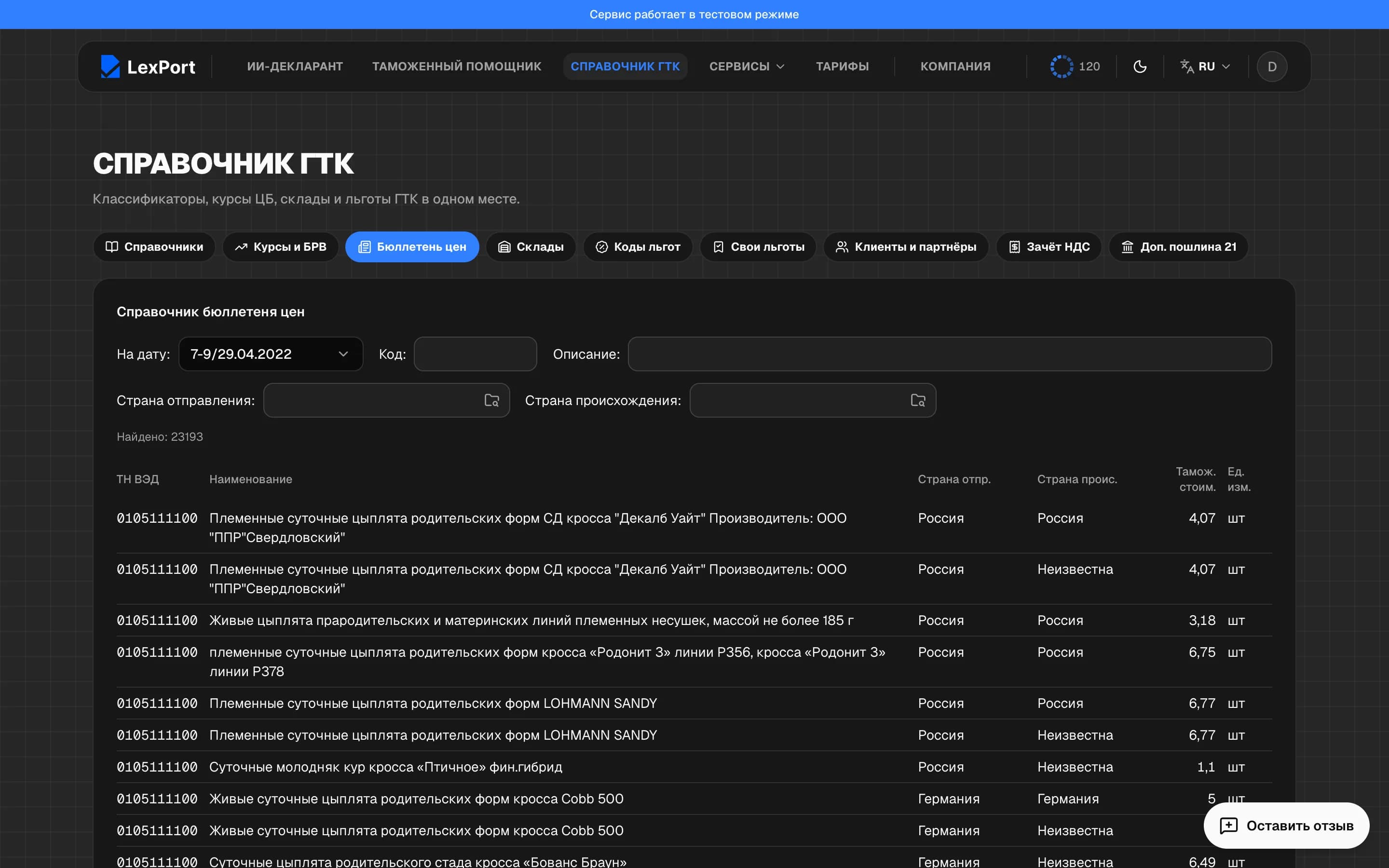Image resolution: width=1389 pixels, height=868 pixels.
Task: Open the ТАРИФЫ page
Action: tap(842, 67)
